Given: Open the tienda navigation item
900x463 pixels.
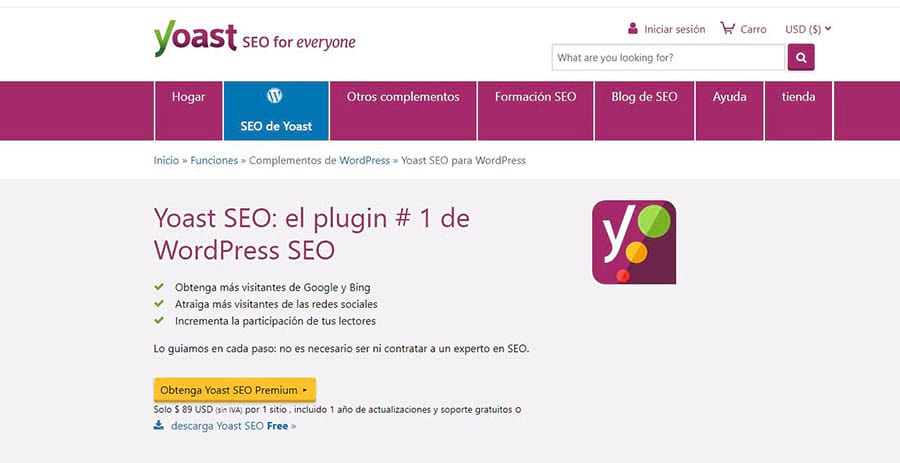Looking at the screenshot, I should (798, 97).
